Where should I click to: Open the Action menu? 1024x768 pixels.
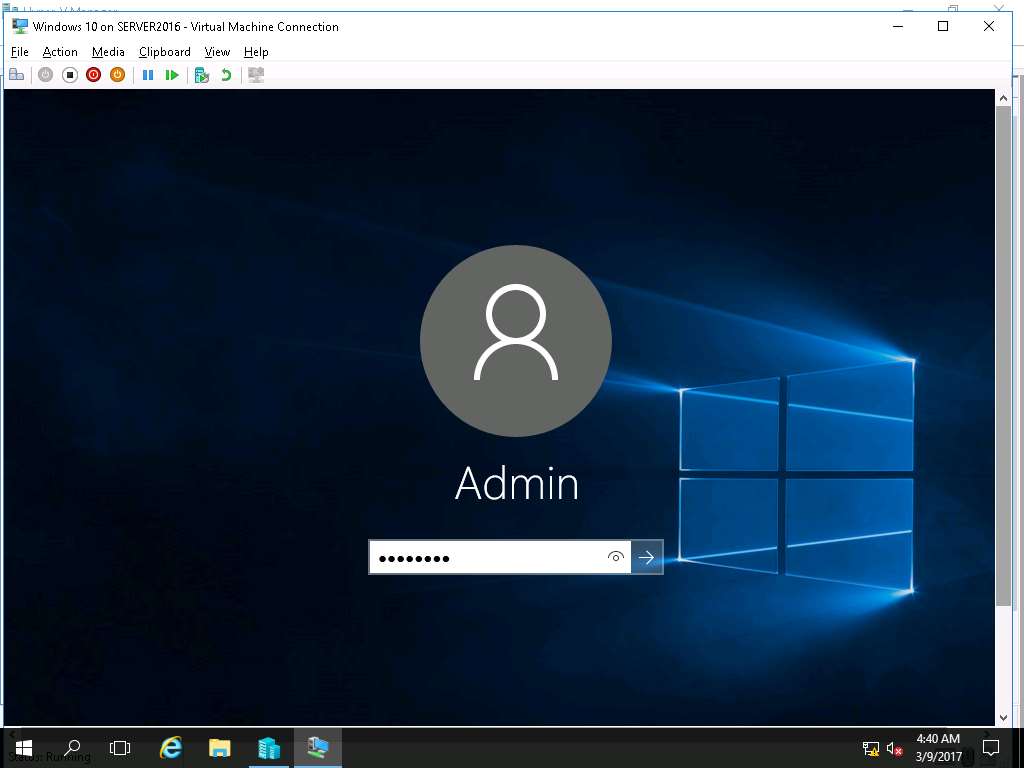(x=60, y=52)
